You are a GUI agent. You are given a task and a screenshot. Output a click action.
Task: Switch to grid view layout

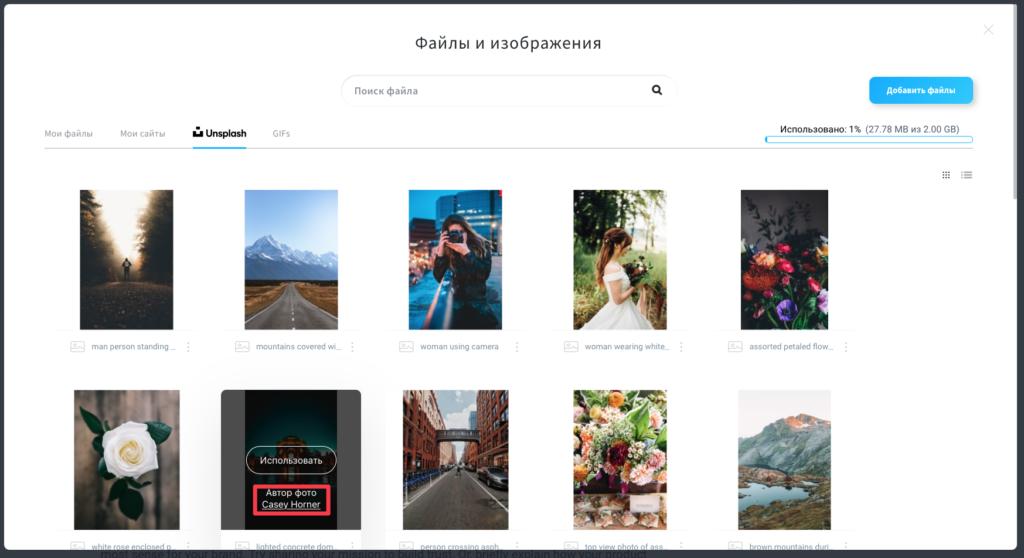[946, 175]
